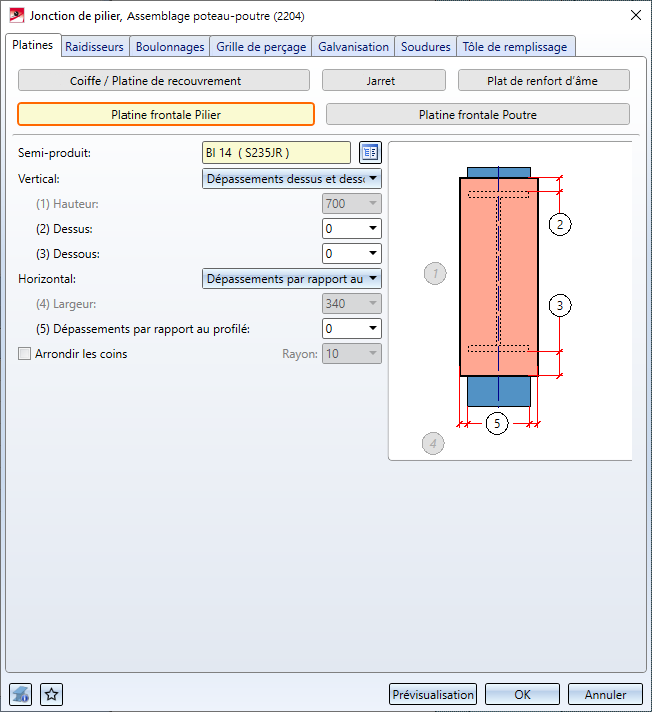
Task: Switch to the Soudures tab
Action: pyautogui.click(x=425, y=47)
